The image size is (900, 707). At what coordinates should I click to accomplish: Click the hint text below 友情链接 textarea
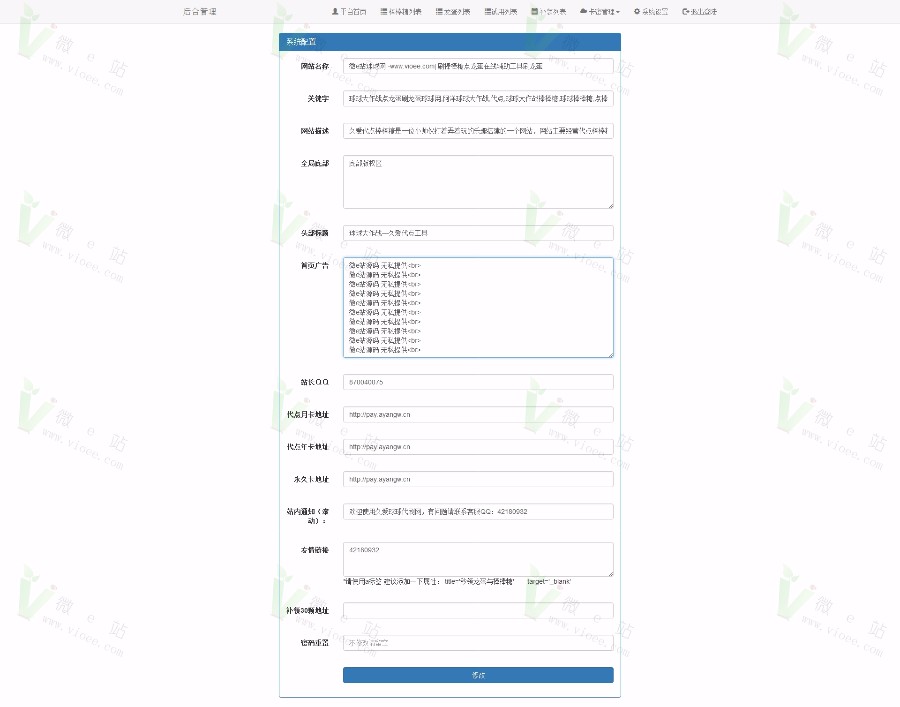point(457,582)
